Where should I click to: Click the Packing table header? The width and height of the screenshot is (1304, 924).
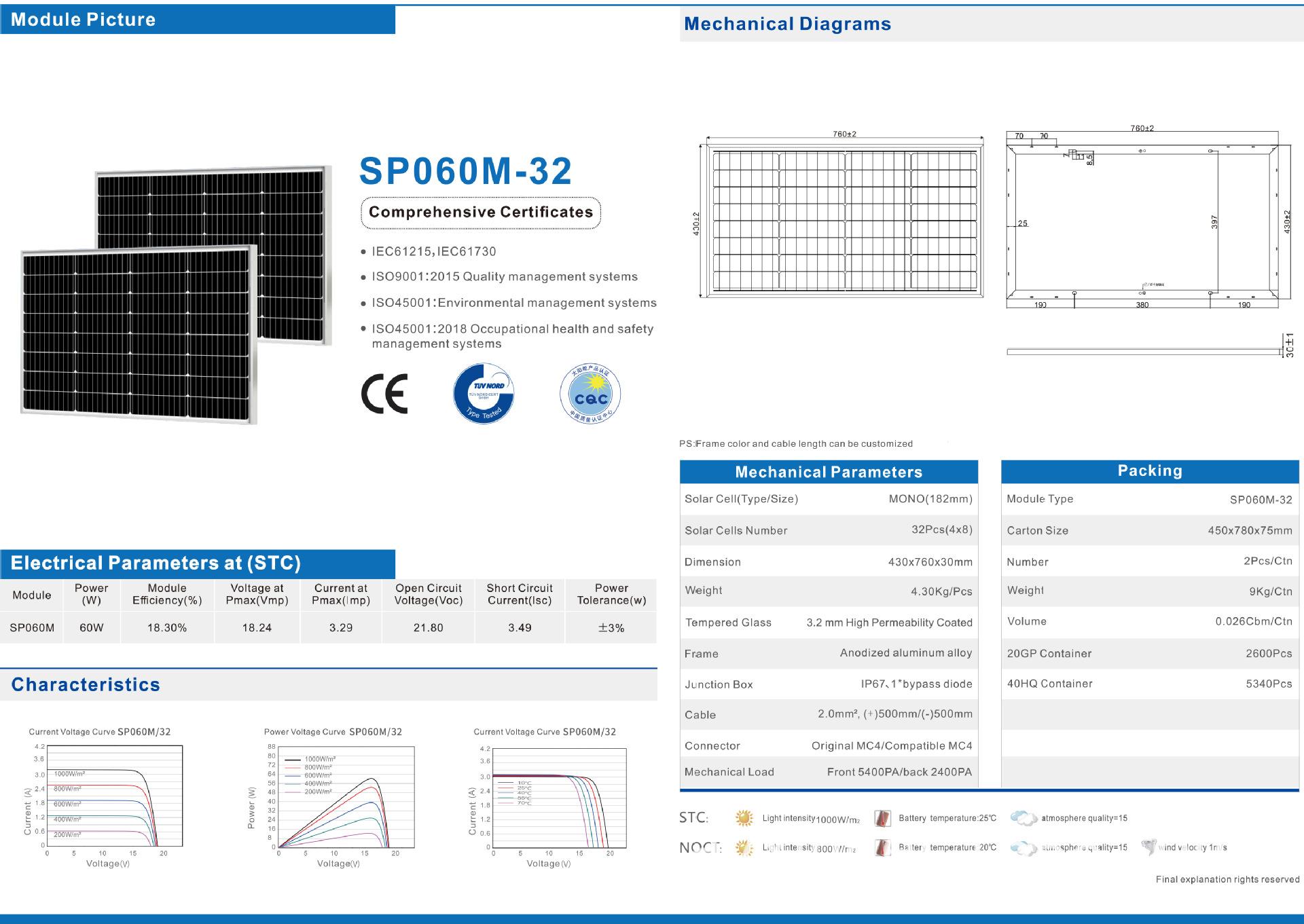click(1150, 471)
